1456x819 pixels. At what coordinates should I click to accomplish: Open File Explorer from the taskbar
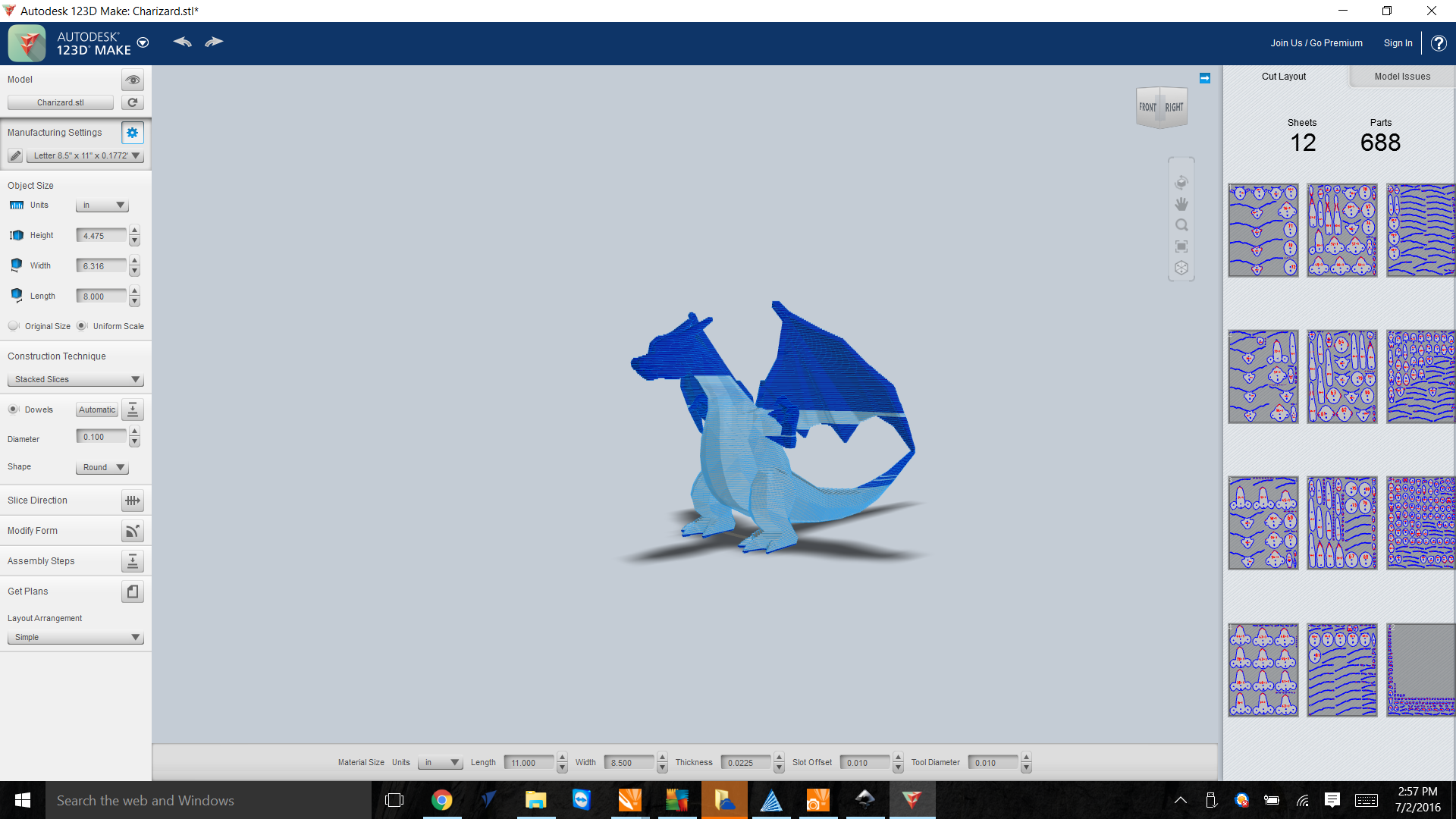pos(535,800)
